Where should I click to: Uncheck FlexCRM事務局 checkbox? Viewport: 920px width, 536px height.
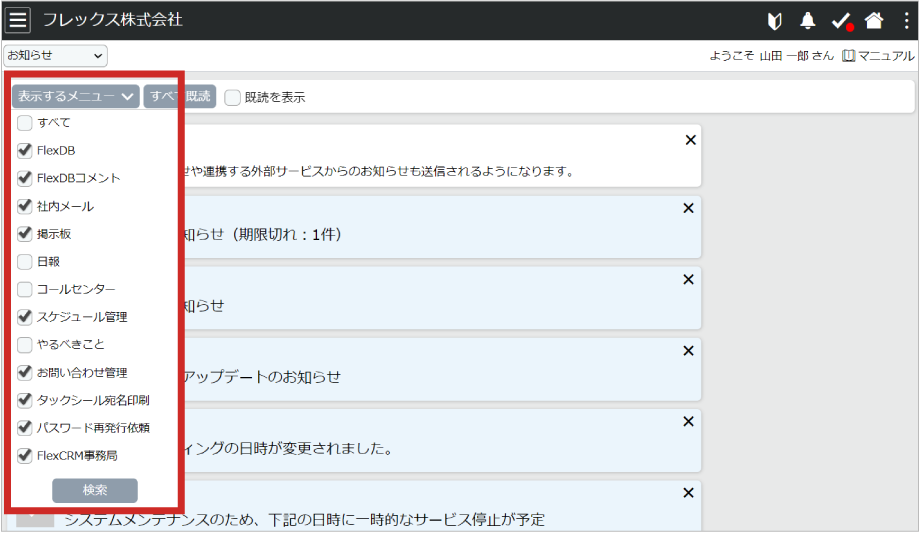coord(25,455)
